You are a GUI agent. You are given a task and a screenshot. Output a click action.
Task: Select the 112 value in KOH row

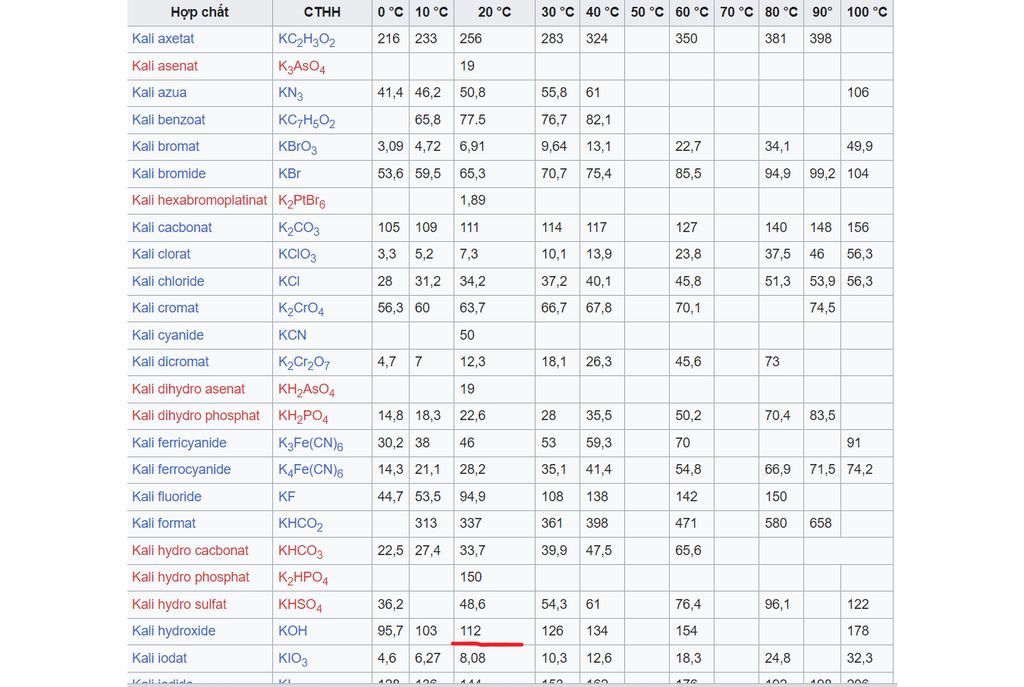point(470,631)
